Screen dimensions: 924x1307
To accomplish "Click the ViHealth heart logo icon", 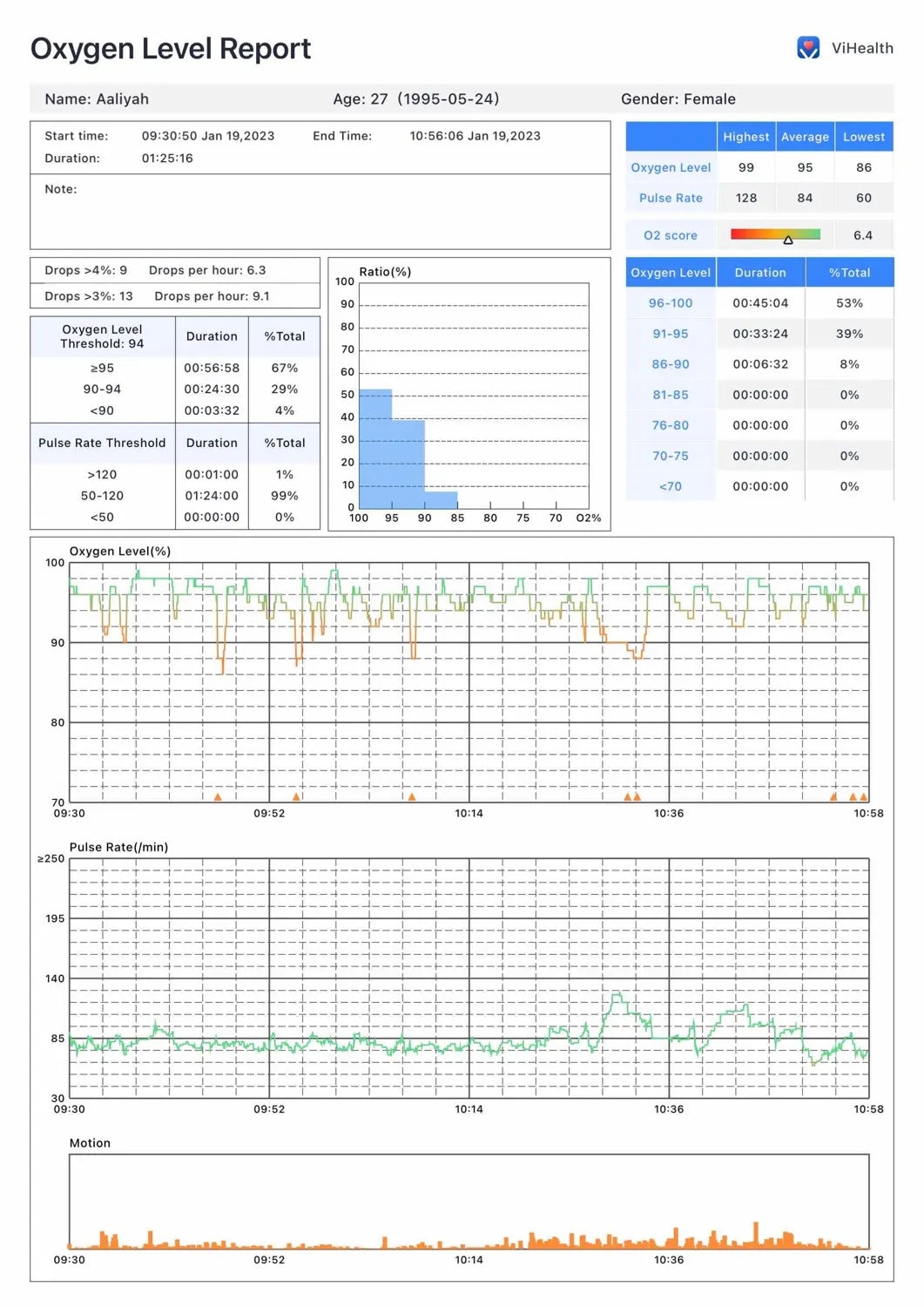I will (807, 48).
